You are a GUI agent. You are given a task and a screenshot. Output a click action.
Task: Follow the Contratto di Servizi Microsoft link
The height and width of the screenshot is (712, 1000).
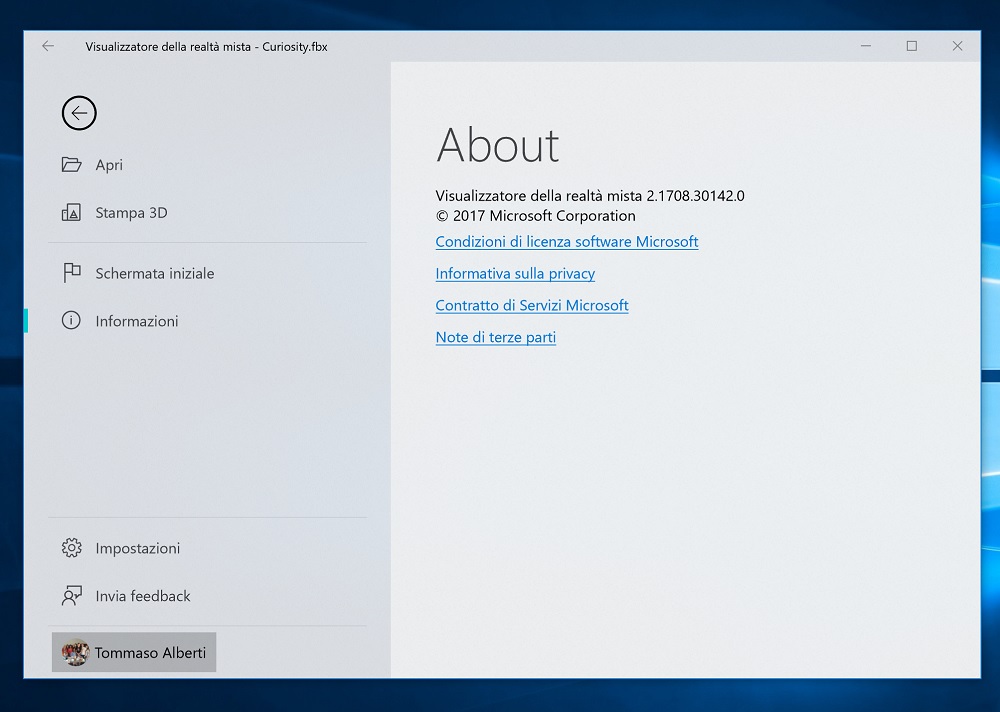pyautogui.click(x=531, y=306)
